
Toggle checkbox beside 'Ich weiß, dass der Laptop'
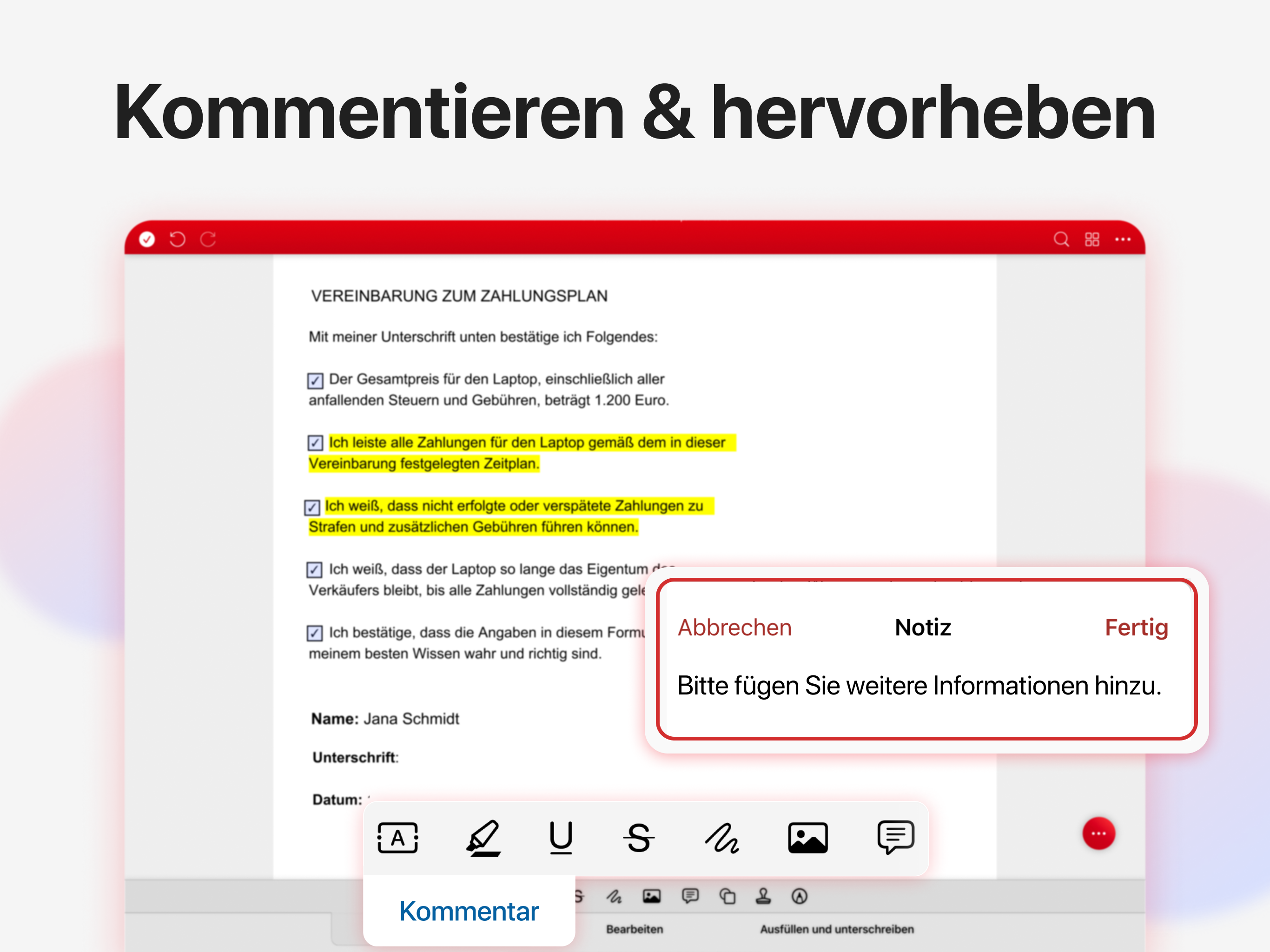pos(314,569)
